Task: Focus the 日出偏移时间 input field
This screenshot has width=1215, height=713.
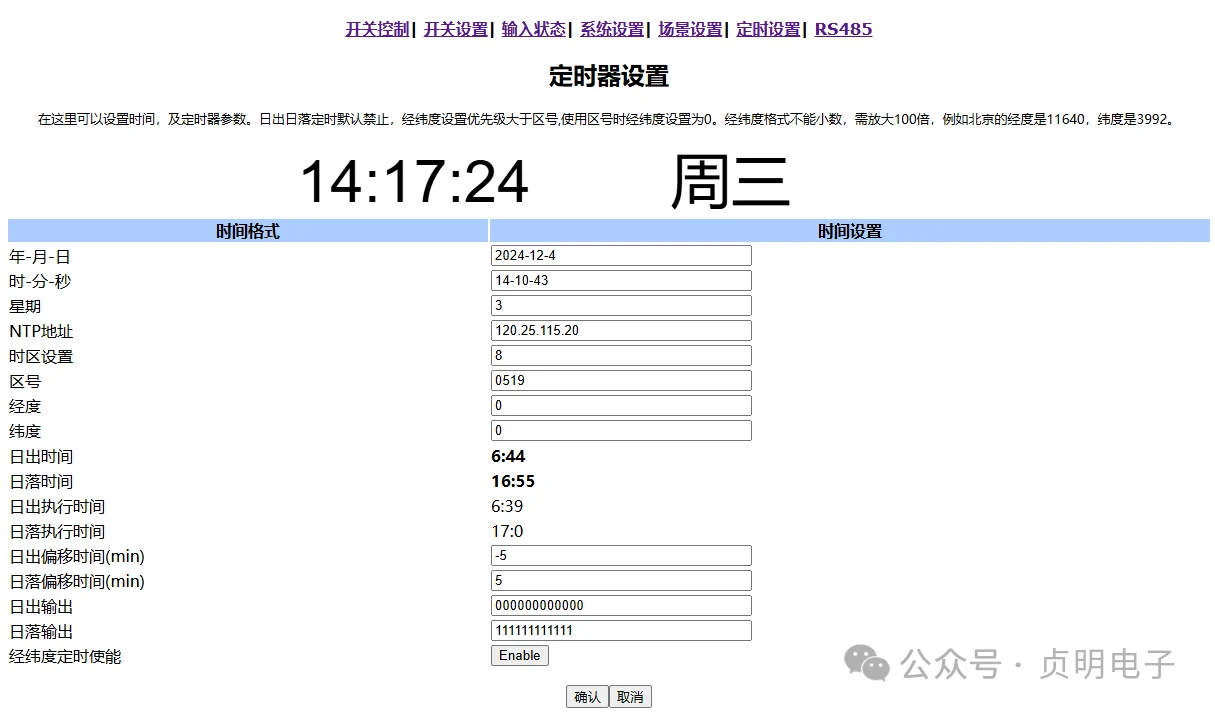Action: [621, 555]
